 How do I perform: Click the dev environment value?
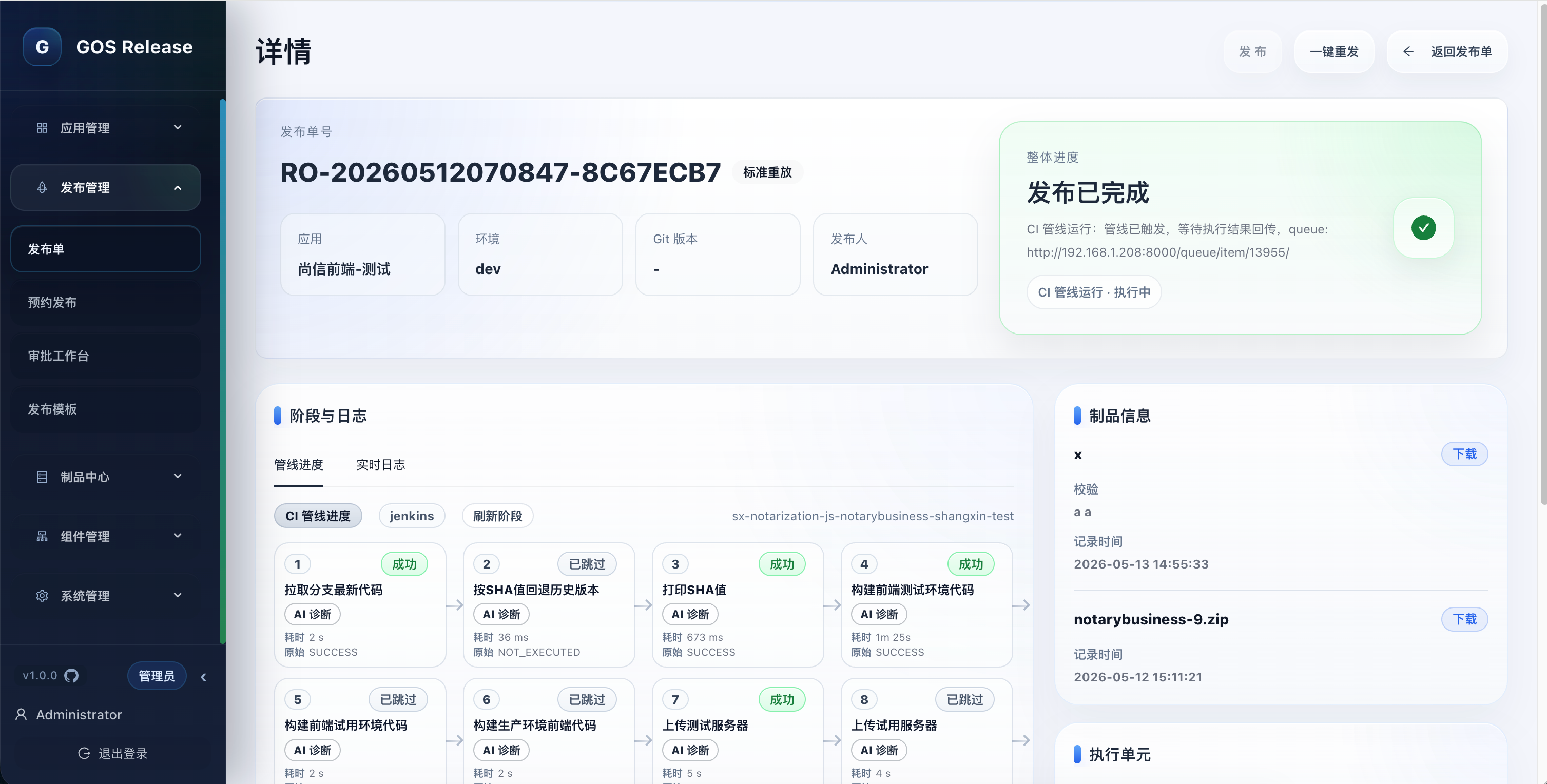coord(488,269)
